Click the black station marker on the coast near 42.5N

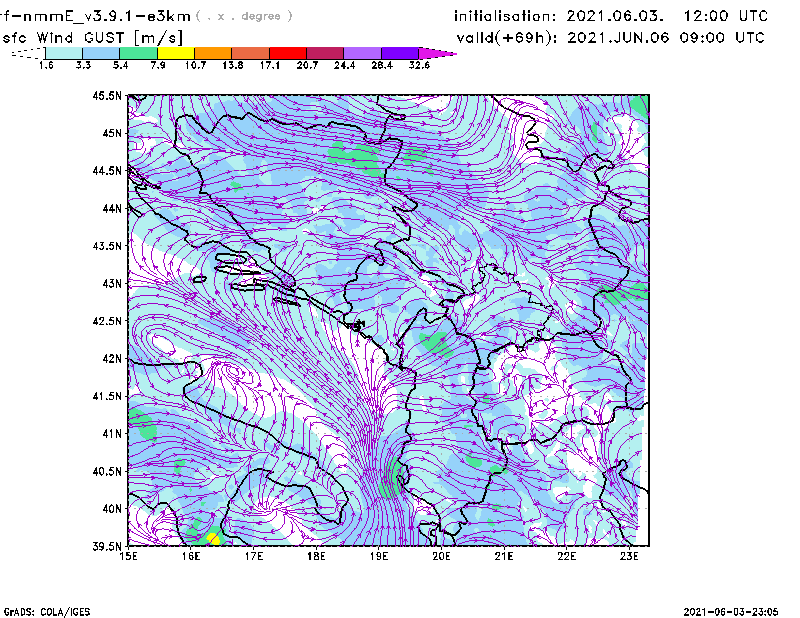pos(357,325)
